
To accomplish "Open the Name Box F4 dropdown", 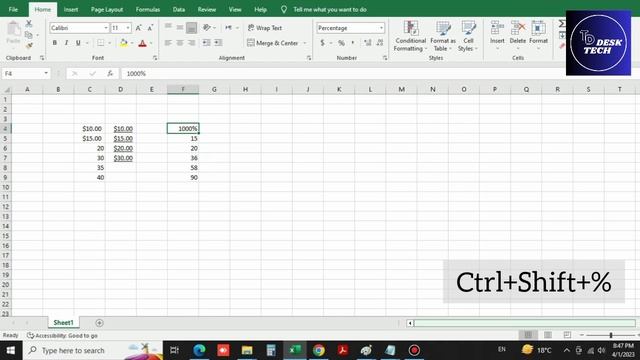I will pos(46,73).
